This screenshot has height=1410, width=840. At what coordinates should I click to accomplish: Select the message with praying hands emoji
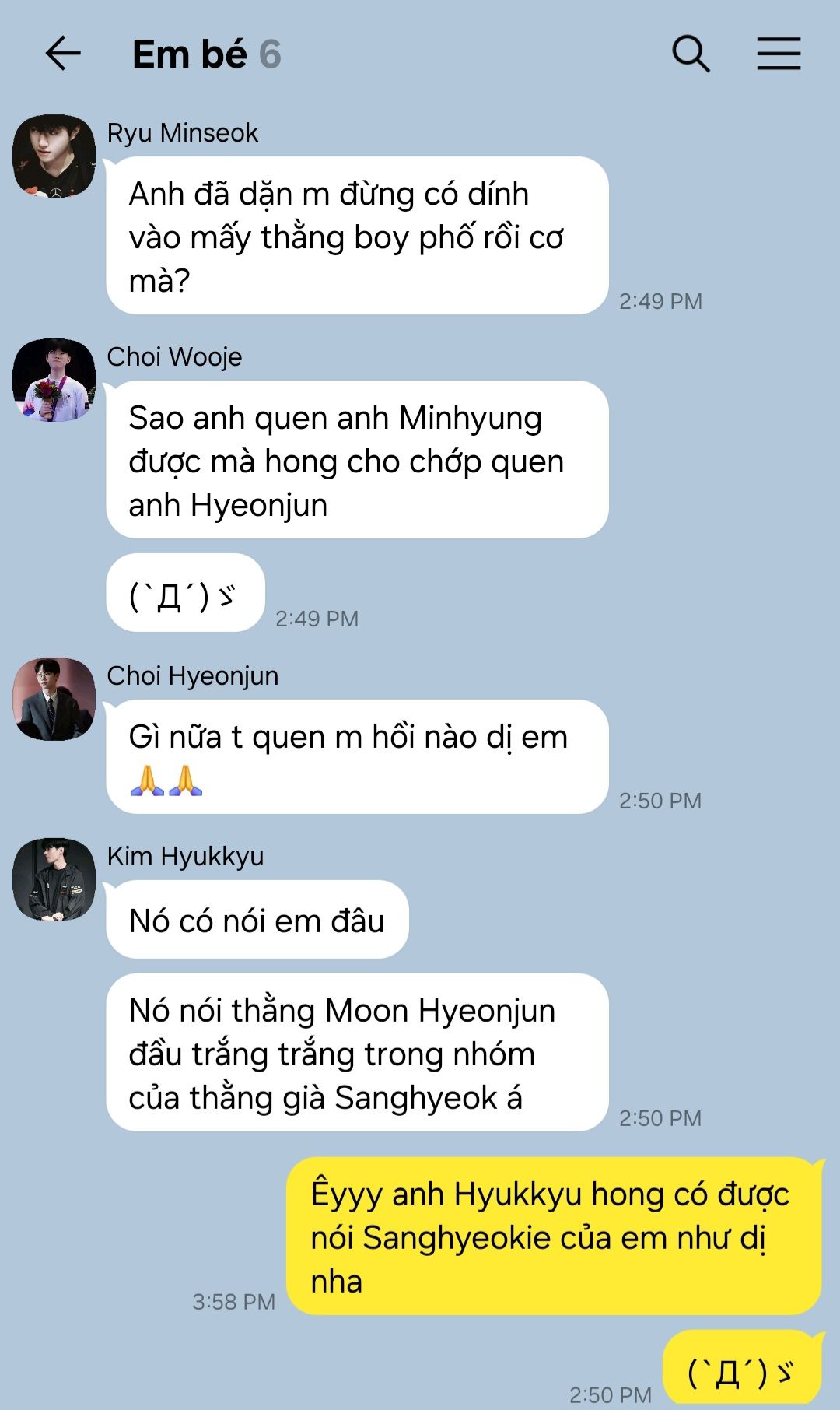357,756
